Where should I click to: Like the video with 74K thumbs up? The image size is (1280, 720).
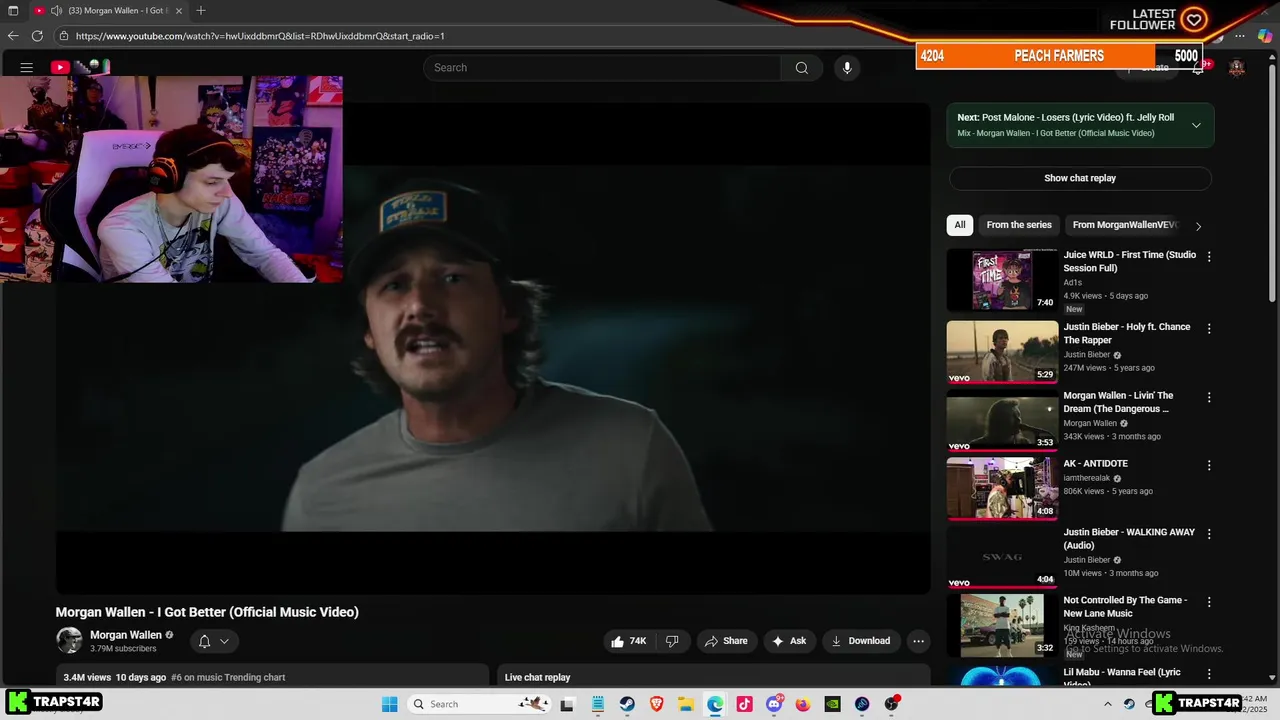coord(628,641)
